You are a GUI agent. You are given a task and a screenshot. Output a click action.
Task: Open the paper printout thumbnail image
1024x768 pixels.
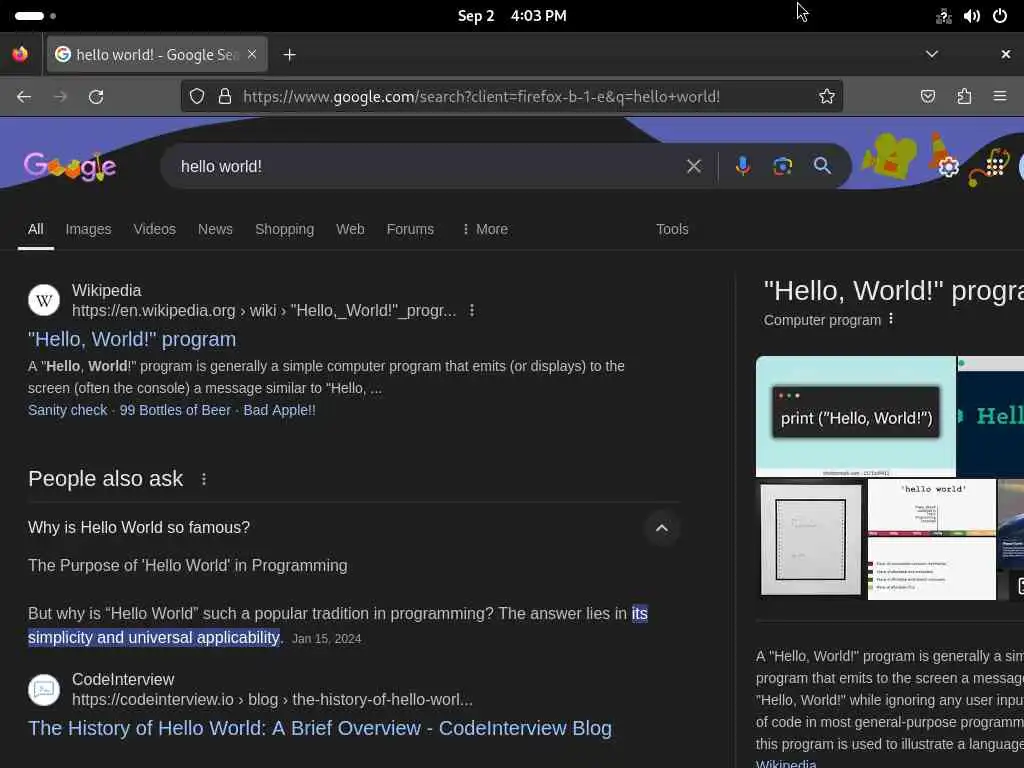click(x=810, y=539)
